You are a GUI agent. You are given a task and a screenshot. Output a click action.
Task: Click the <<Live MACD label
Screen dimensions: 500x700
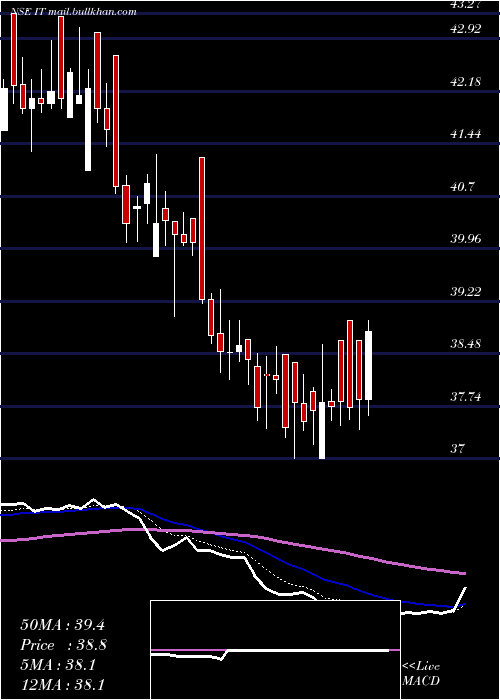click(x=421, y=674)
